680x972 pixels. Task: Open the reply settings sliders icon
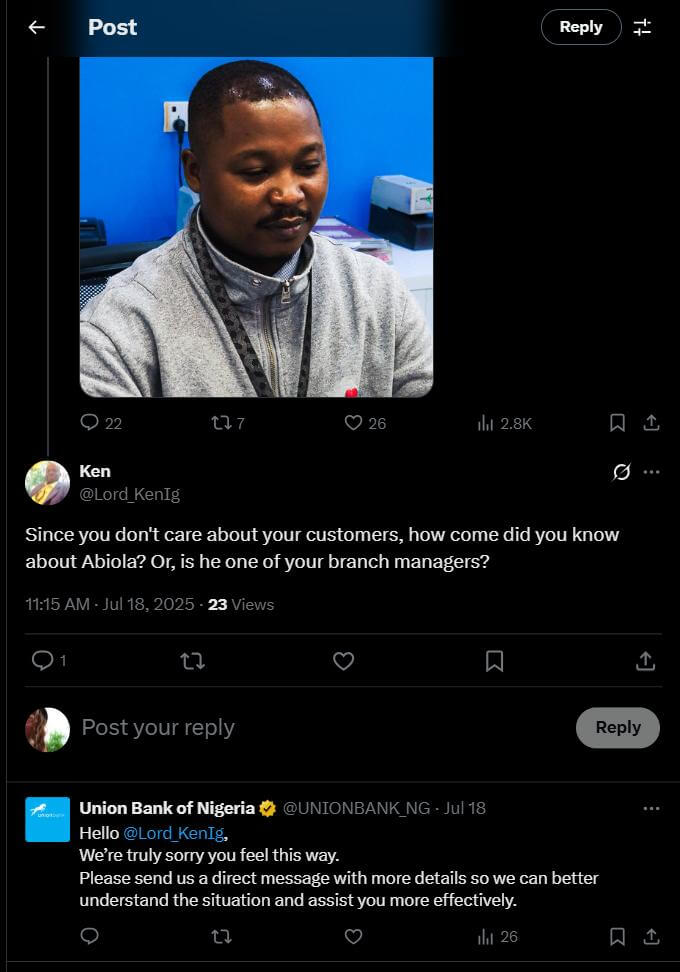(644, 27)
